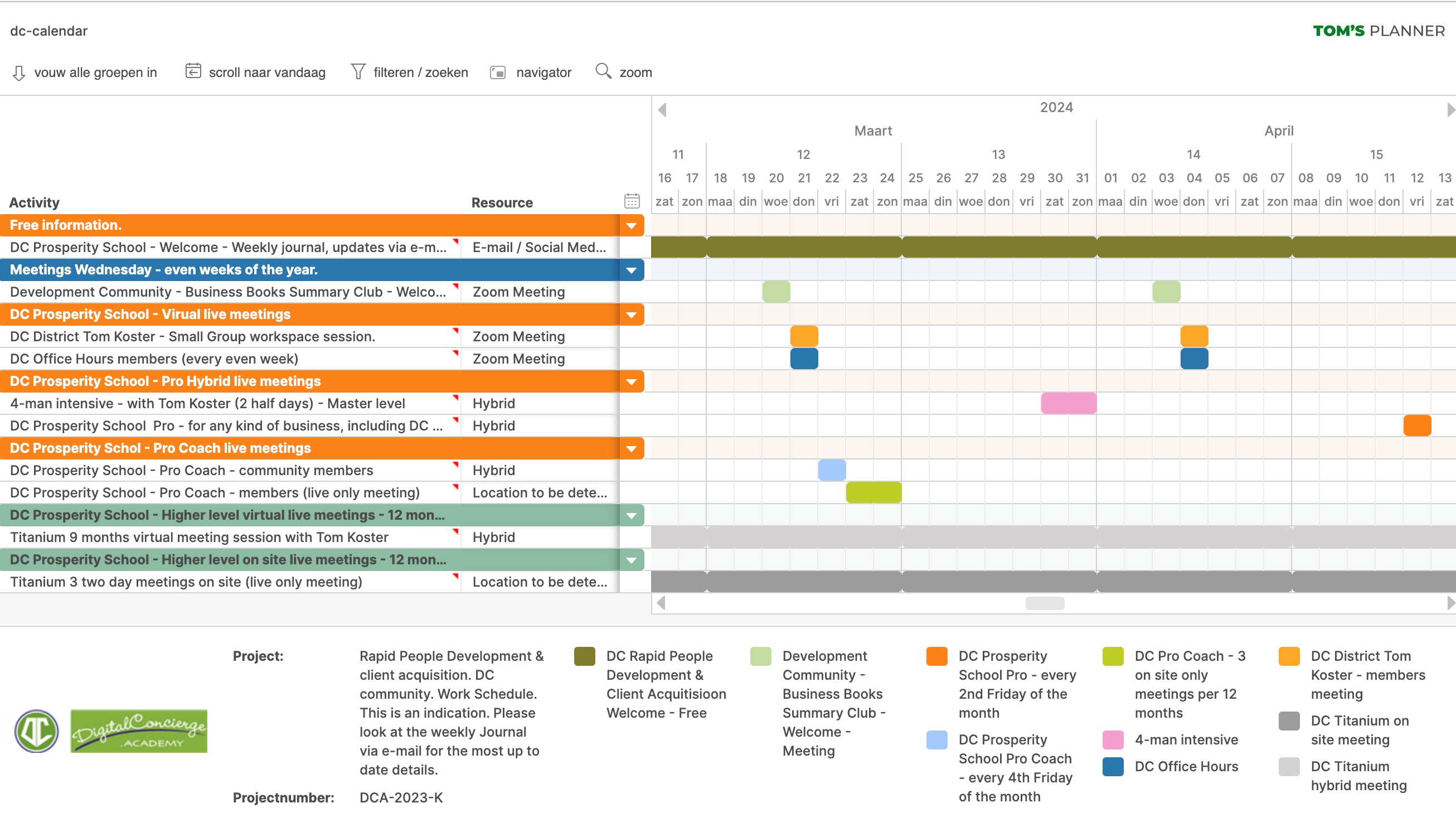Select DC Office Hours block on 21 March
1456x832 pixels.
804,359
